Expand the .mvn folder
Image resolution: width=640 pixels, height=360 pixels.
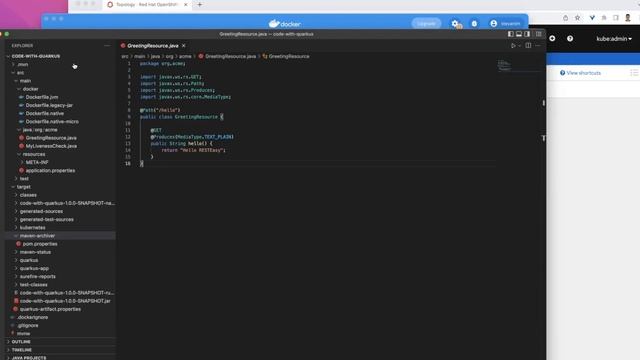click(x=23, y=64)
